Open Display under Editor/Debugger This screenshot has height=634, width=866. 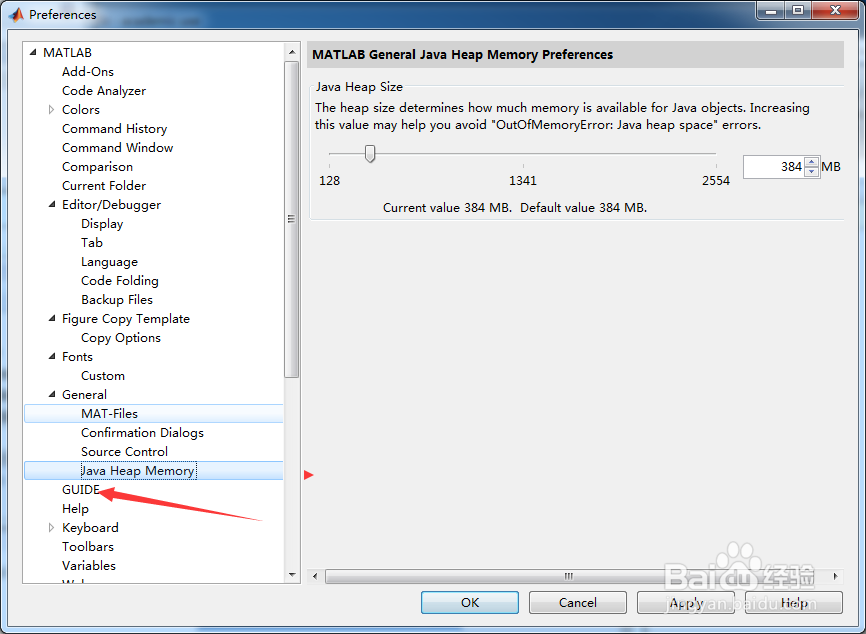(102, 224)
